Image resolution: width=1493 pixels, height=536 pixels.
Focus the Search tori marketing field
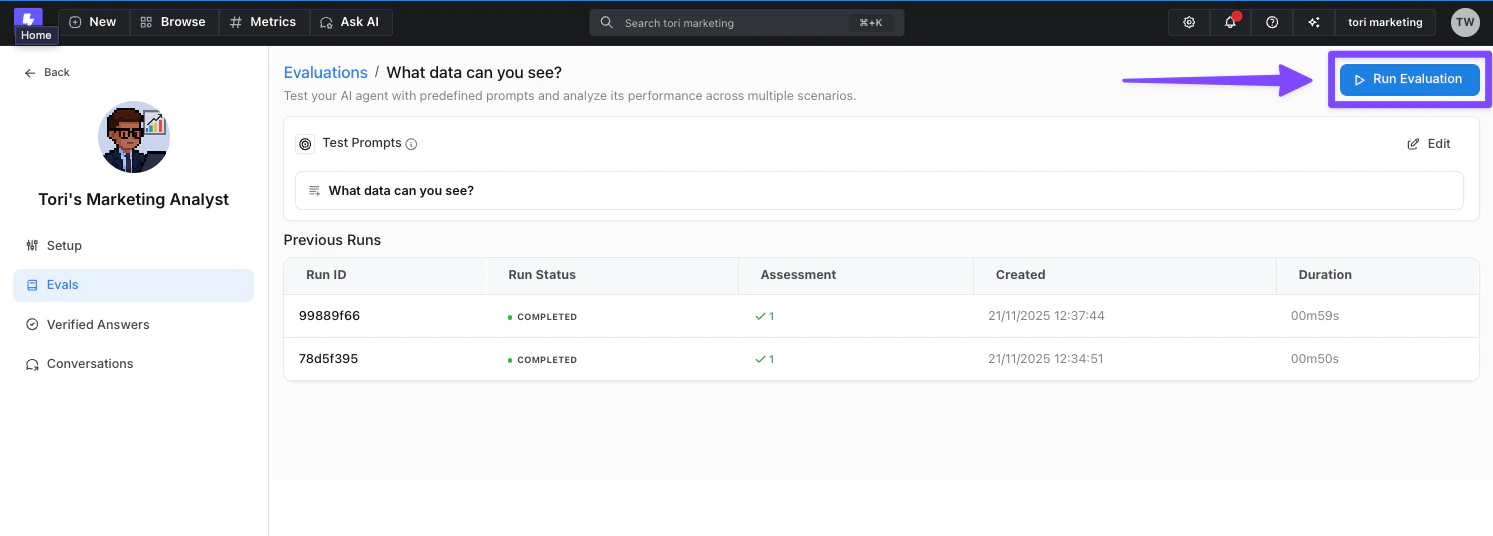pyautogui.click(x=747, y=23)
